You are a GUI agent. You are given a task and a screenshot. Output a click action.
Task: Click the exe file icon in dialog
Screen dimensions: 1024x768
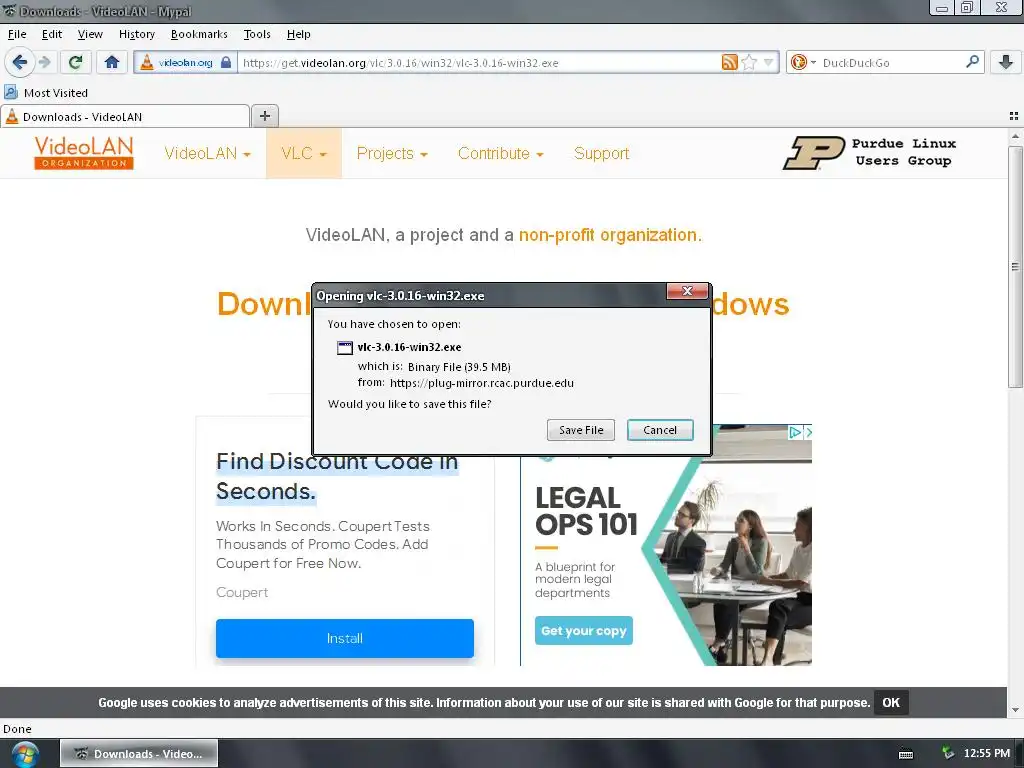point(344,347)
